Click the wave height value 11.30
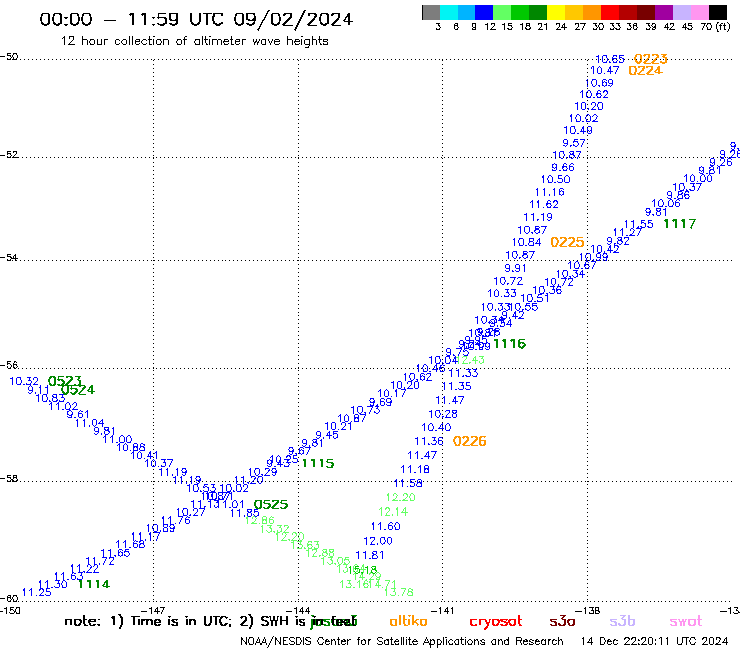Image resolution: width=740 pixels, height=650 pixels. (52, 584)
